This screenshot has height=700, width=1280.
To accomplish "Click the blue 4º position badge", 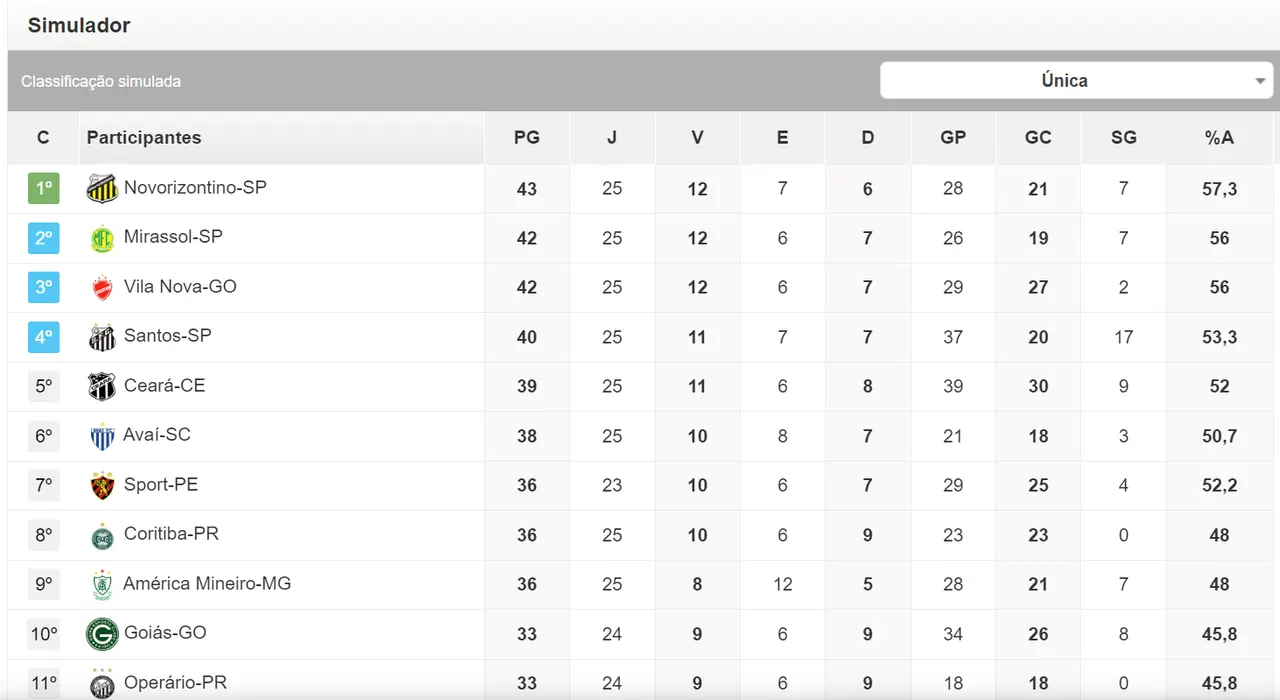I will (43, 337).
